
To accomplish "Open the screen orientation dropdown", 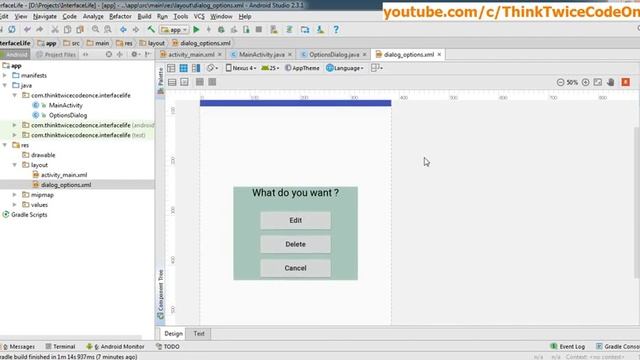I will point(212,68).
